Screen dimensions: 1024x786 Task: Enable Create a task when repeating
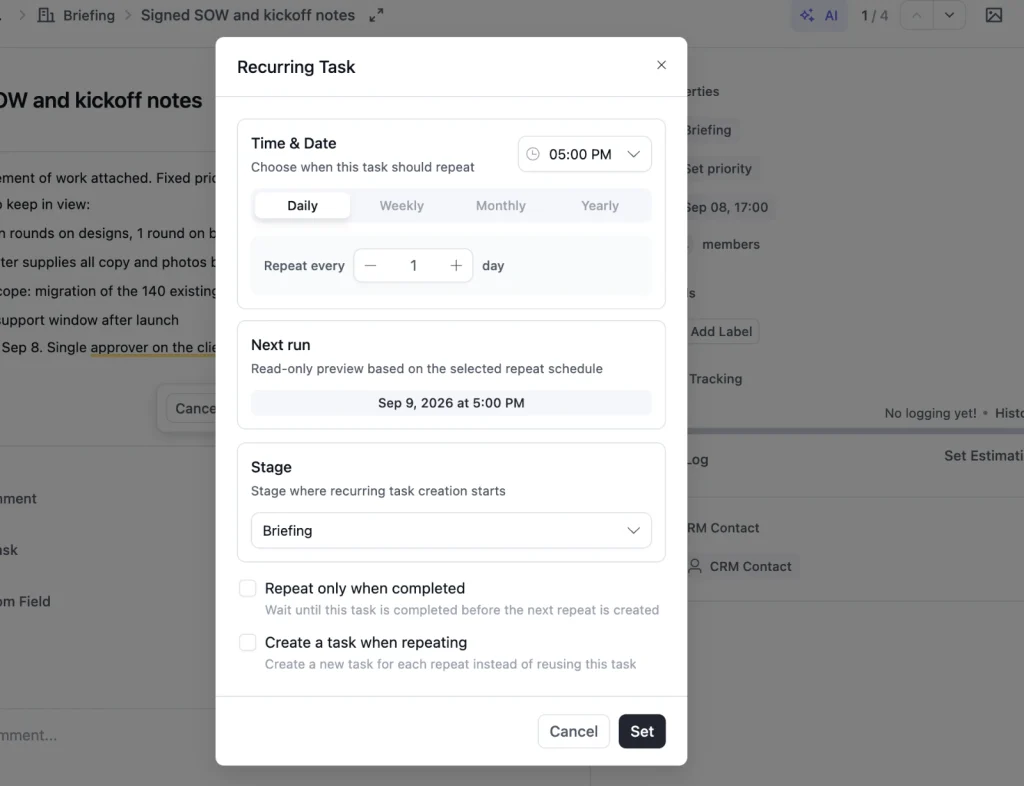tap(248, 642)
